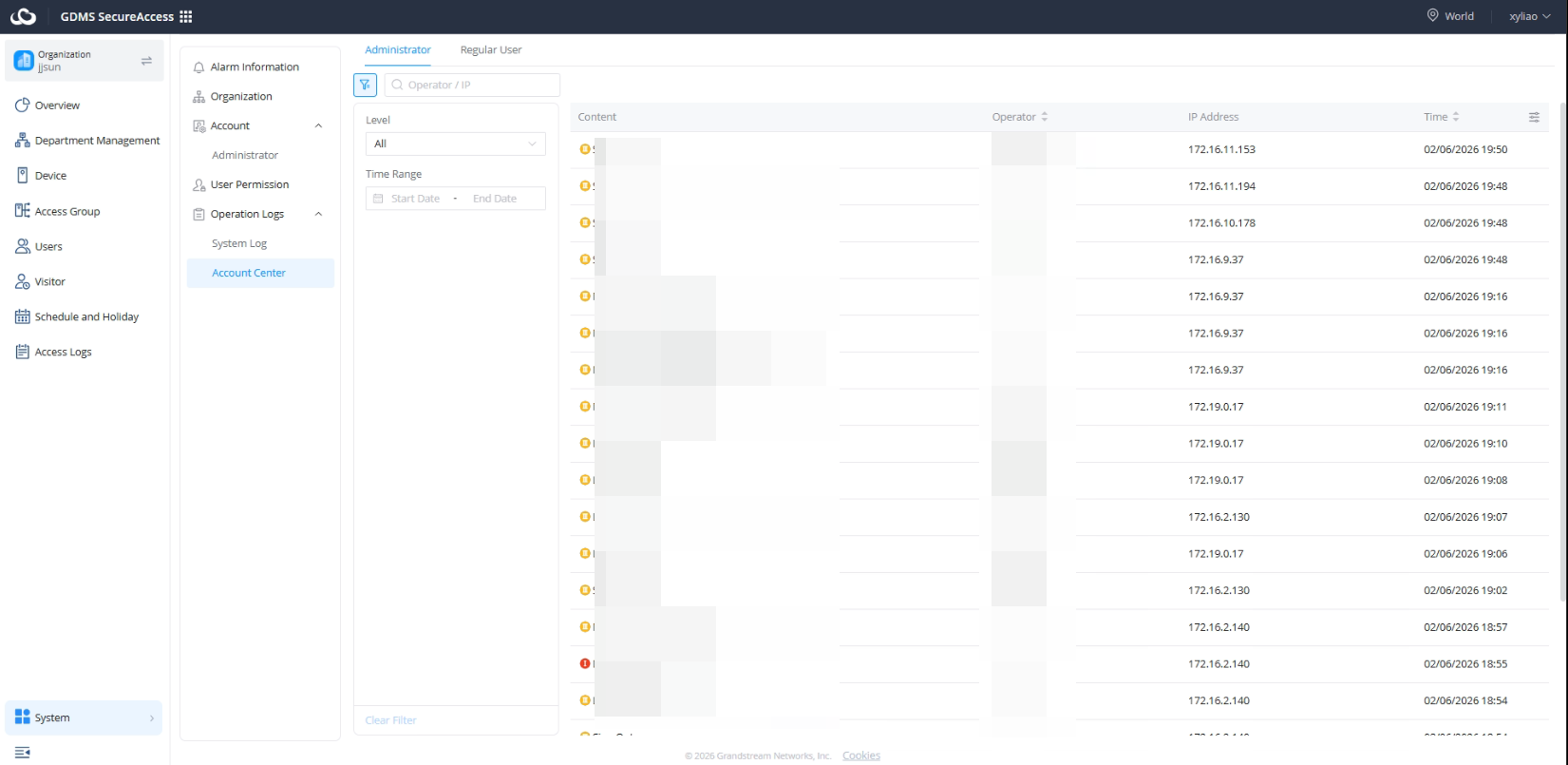Click the System four-squares icon

coord(22,717)
